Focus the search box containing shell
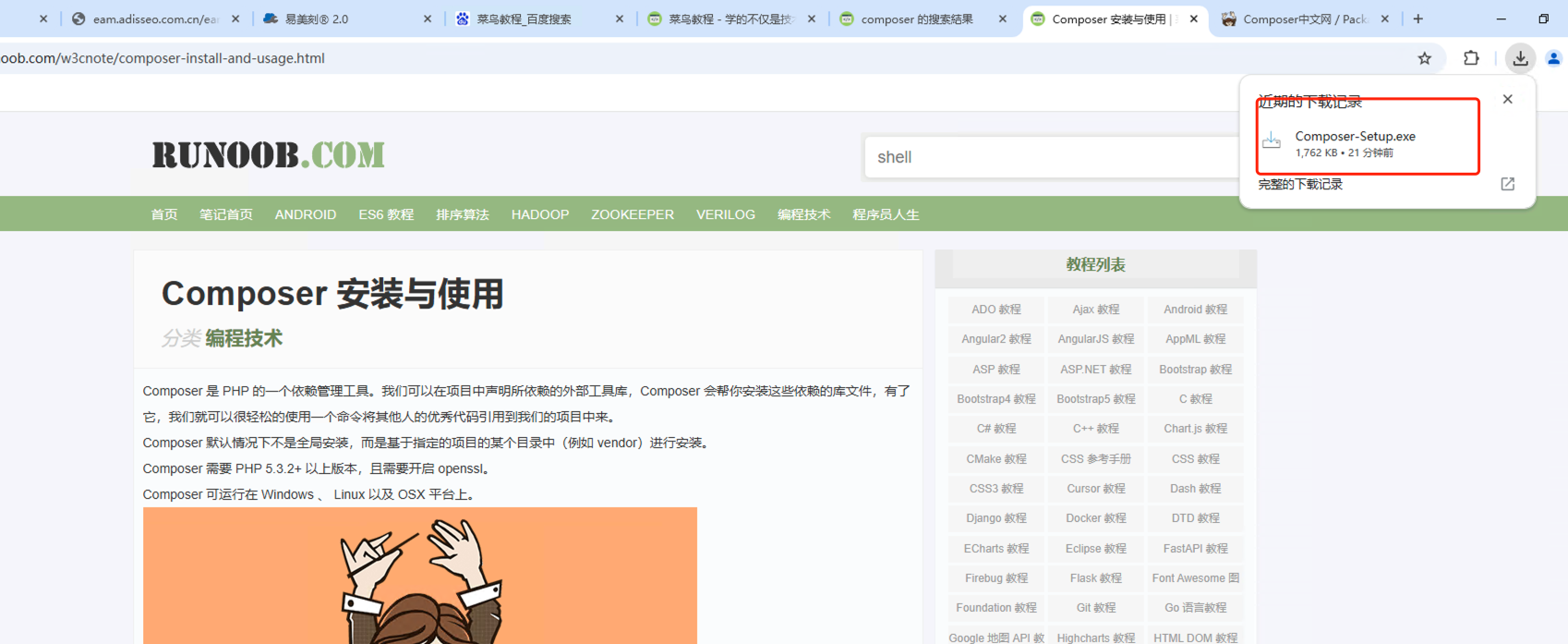This screenshot has height=644, width=1568. 1053,157
